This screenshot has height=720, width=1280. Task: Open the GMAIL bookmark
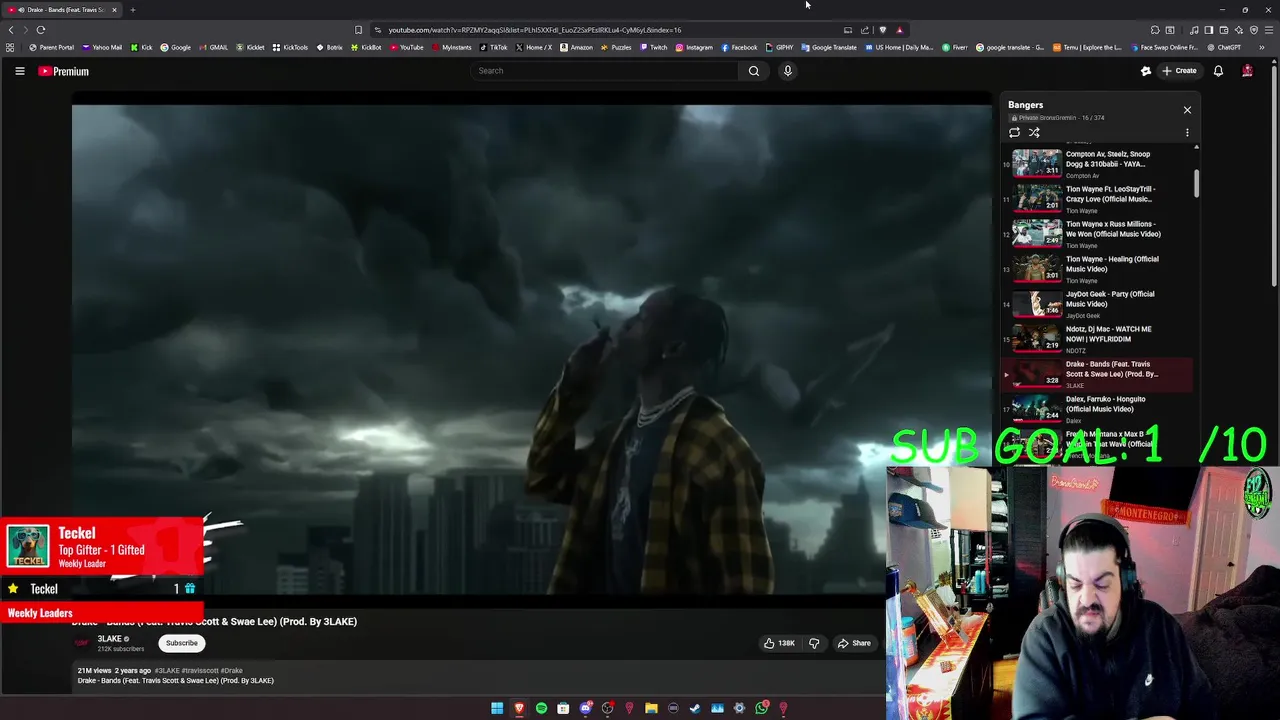pyautogui.click(x=213, y=47)
